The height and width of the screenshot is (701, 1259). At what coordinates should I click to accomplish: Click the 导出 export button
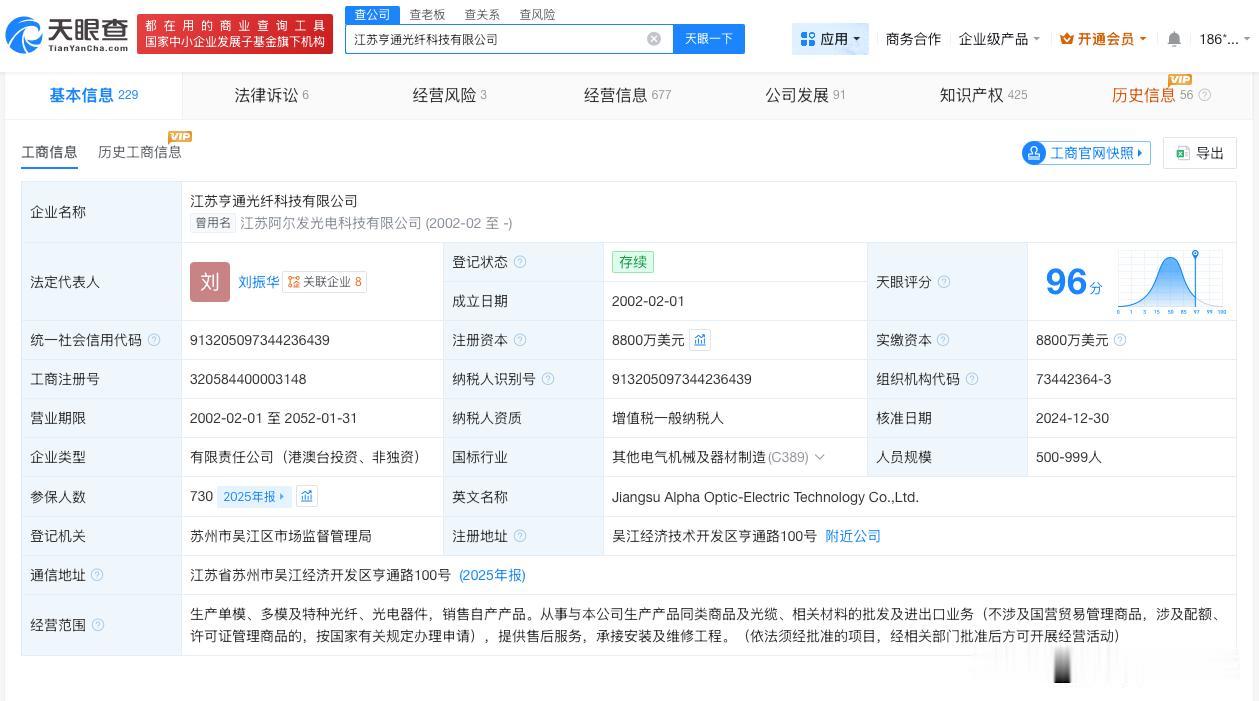click(x=1200, y=153)
